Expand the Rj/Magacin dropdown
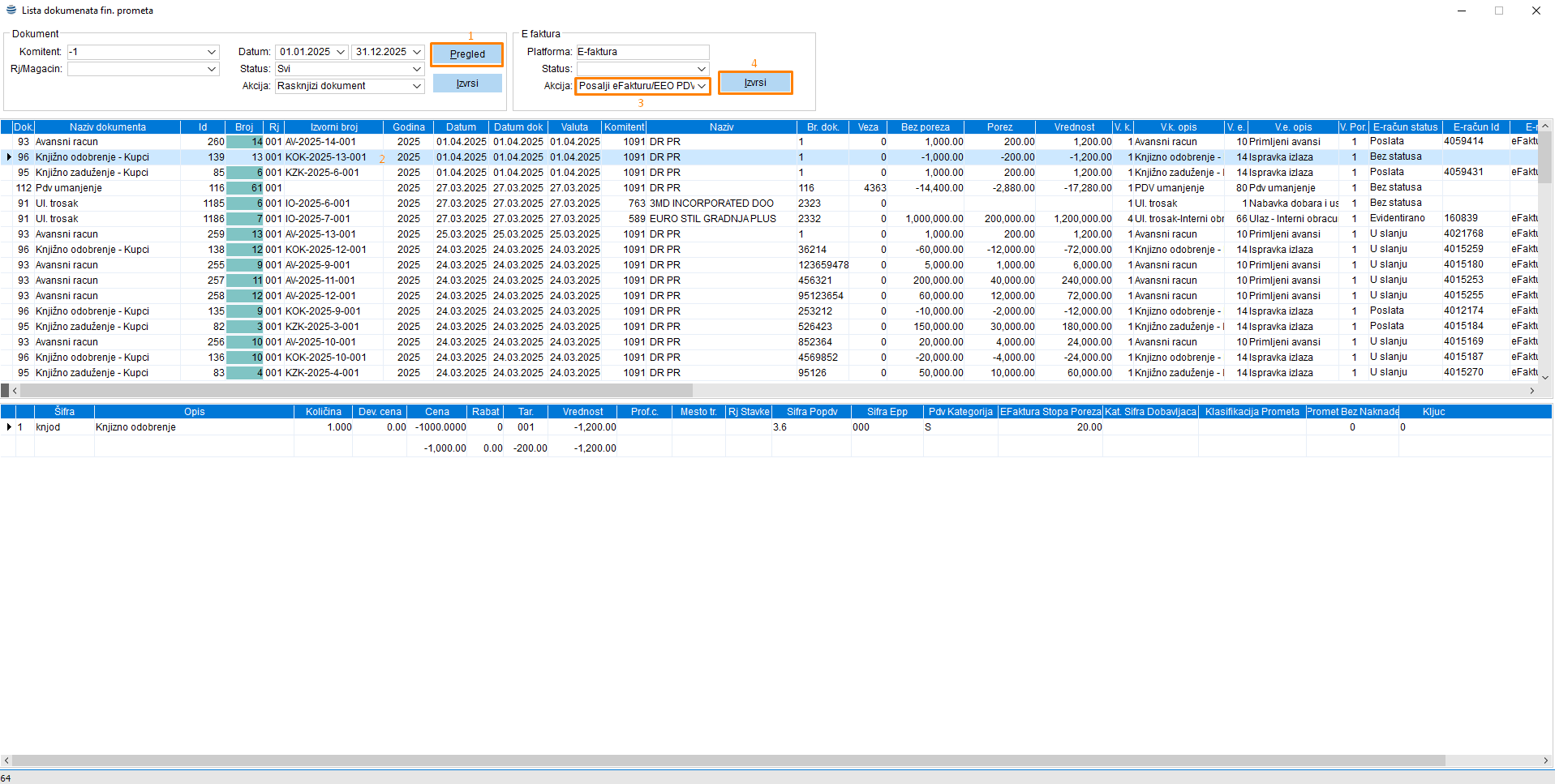 tap(212, 69)
